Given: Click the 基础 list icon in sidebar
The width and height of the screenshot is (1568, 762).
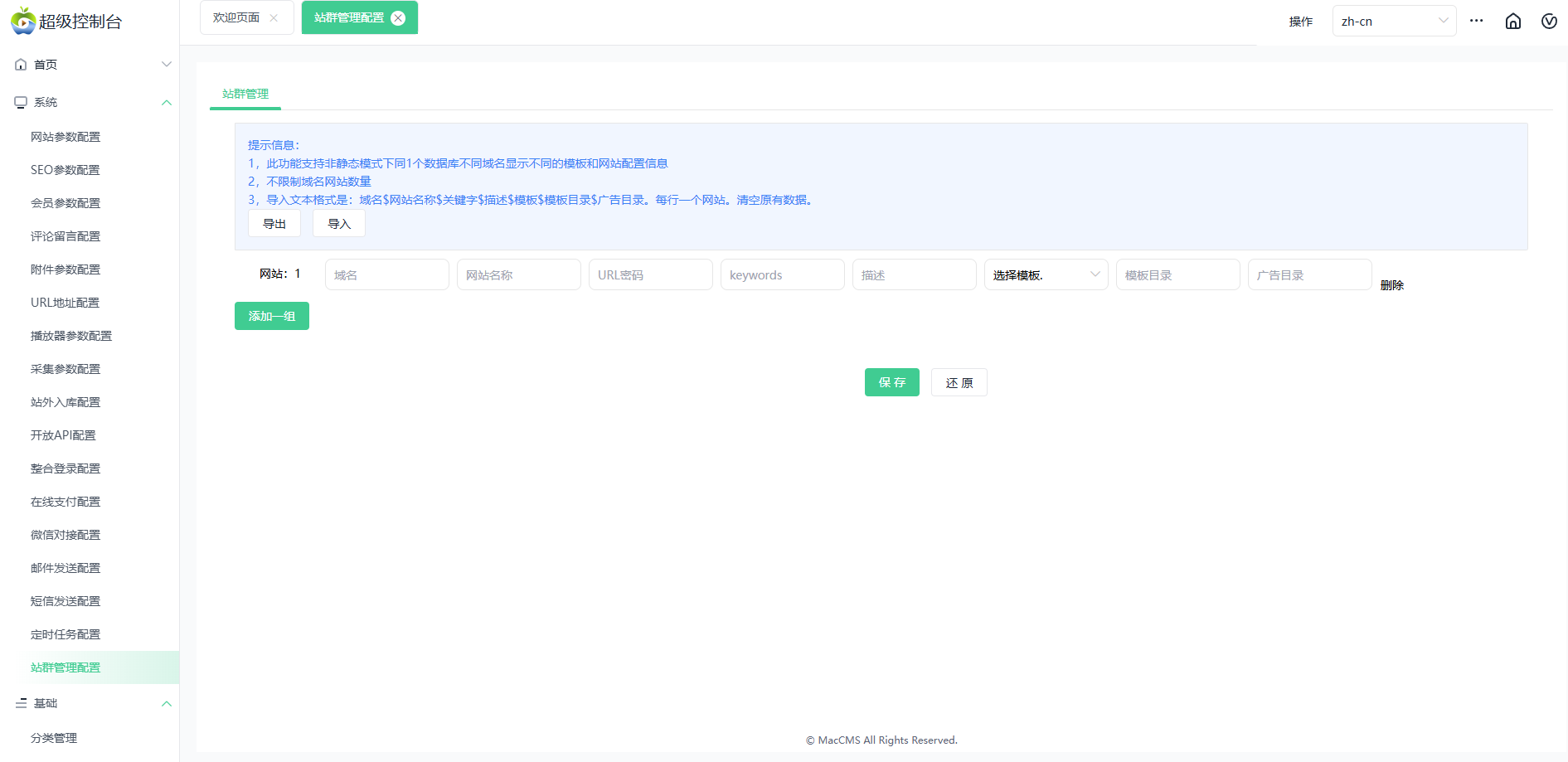Looking at the screenshot, I should [x=21, y=703].
